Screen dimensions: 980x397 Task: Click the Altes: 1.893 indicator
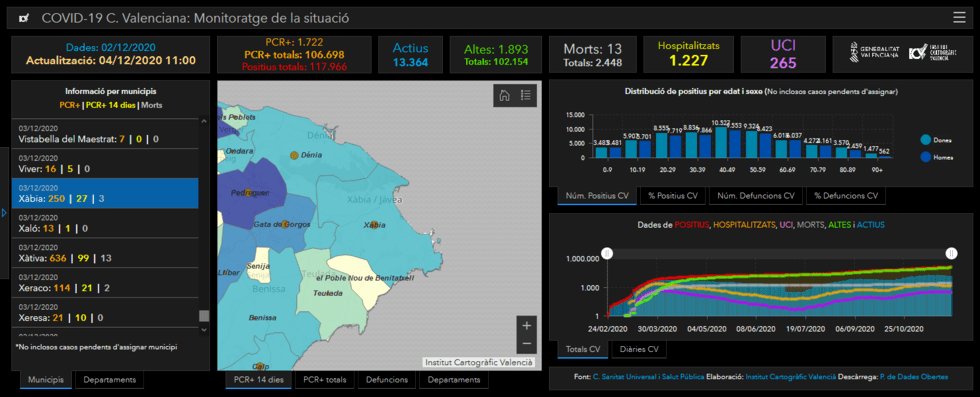coord(496,54)
